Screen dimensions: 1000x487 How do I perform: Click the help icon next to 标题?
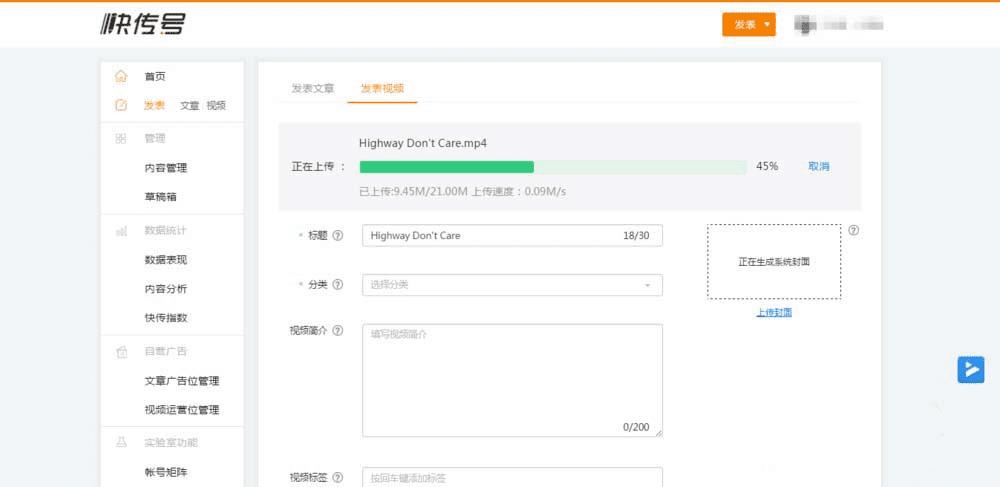click(338, 235)
